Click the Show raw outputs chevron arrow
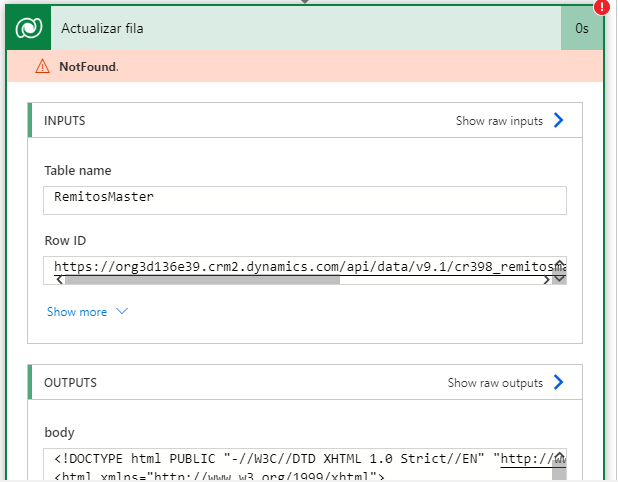The height and width of the screenshot is (482, 618). [558, 382]
